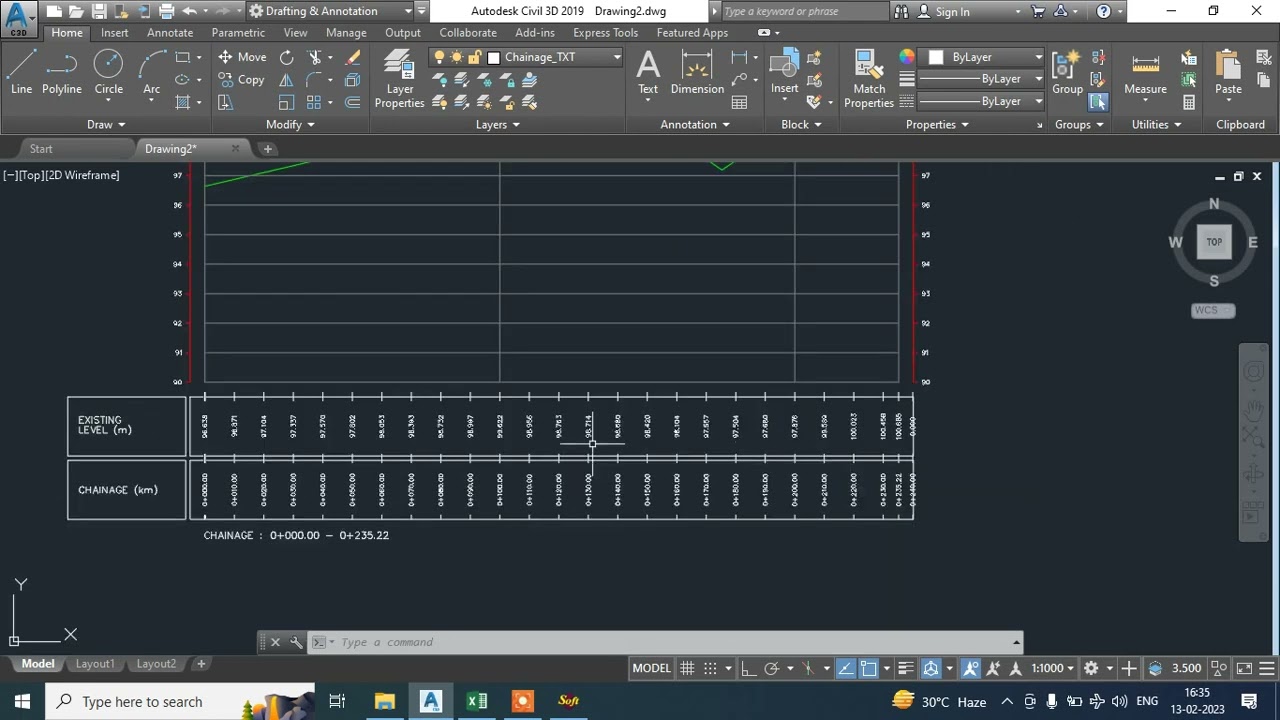Click the Copy tool
Screen dimensions: 1280x720
click(242, 80)
